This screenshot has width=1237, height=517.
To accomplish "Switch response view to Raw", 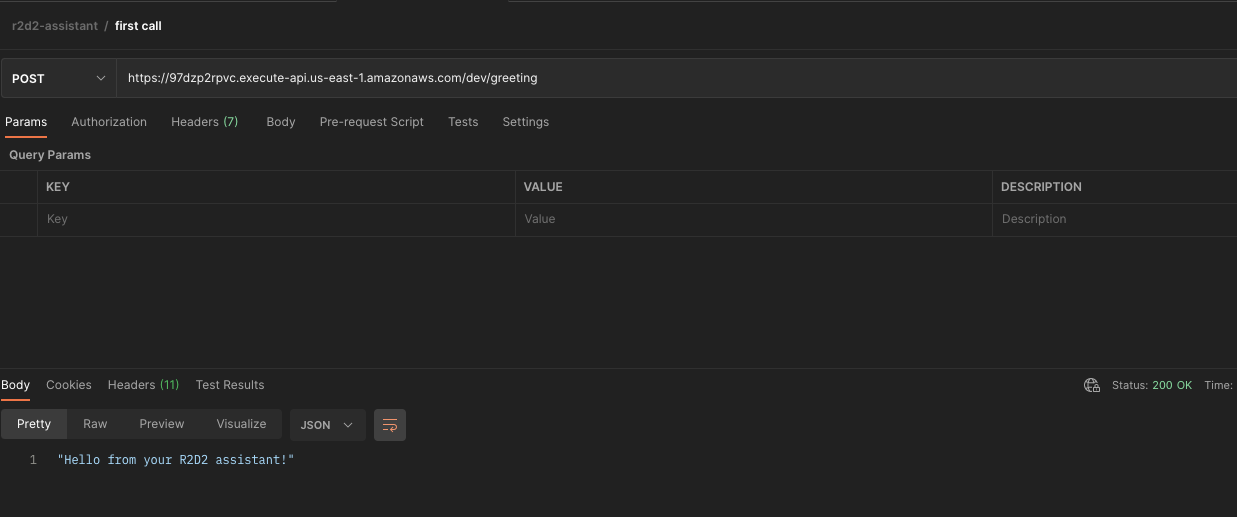I will [95, 424].
